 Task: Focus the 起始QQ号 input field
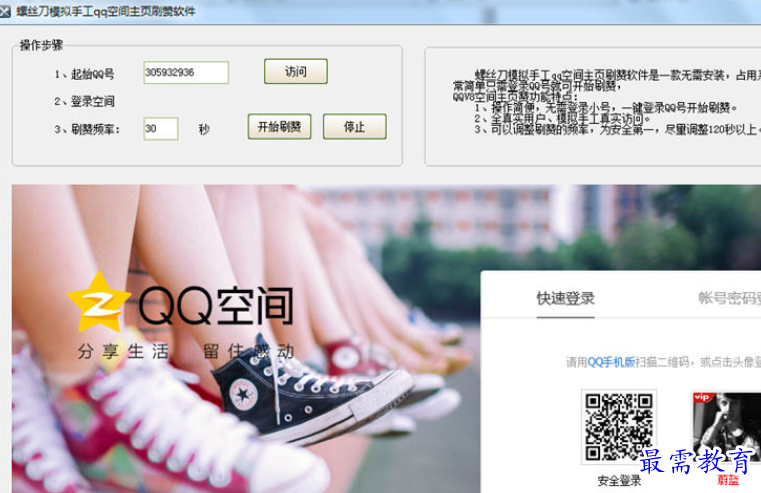point(186,72)
